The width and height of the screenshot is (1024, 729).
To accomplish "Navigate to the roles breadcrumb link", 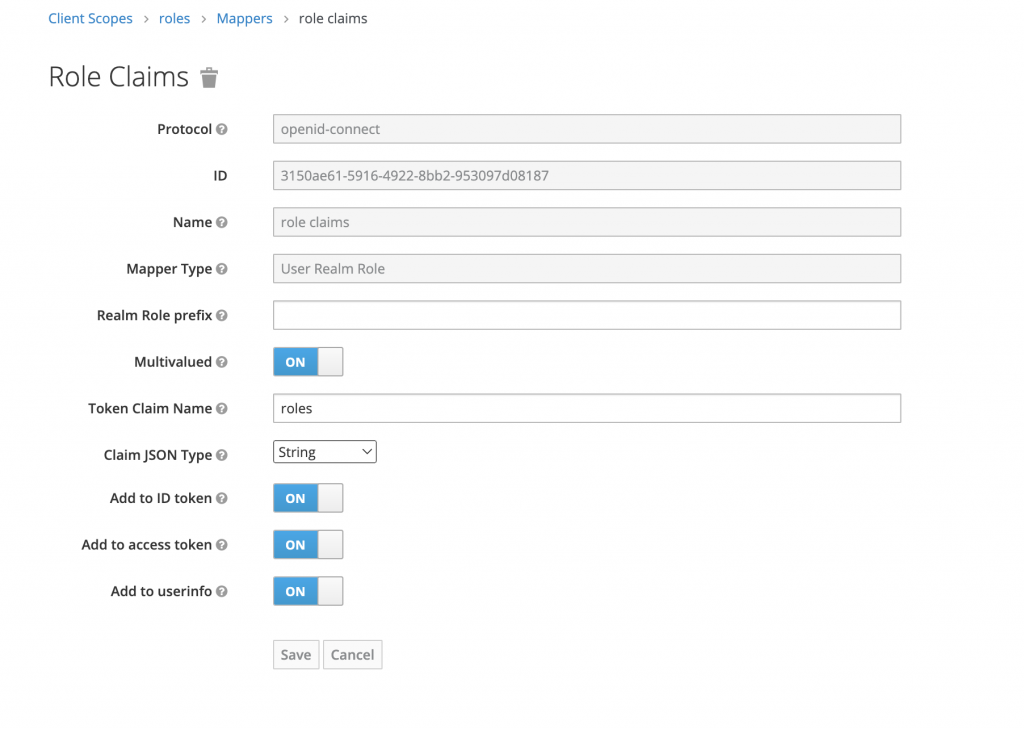I will click(174, 18).
